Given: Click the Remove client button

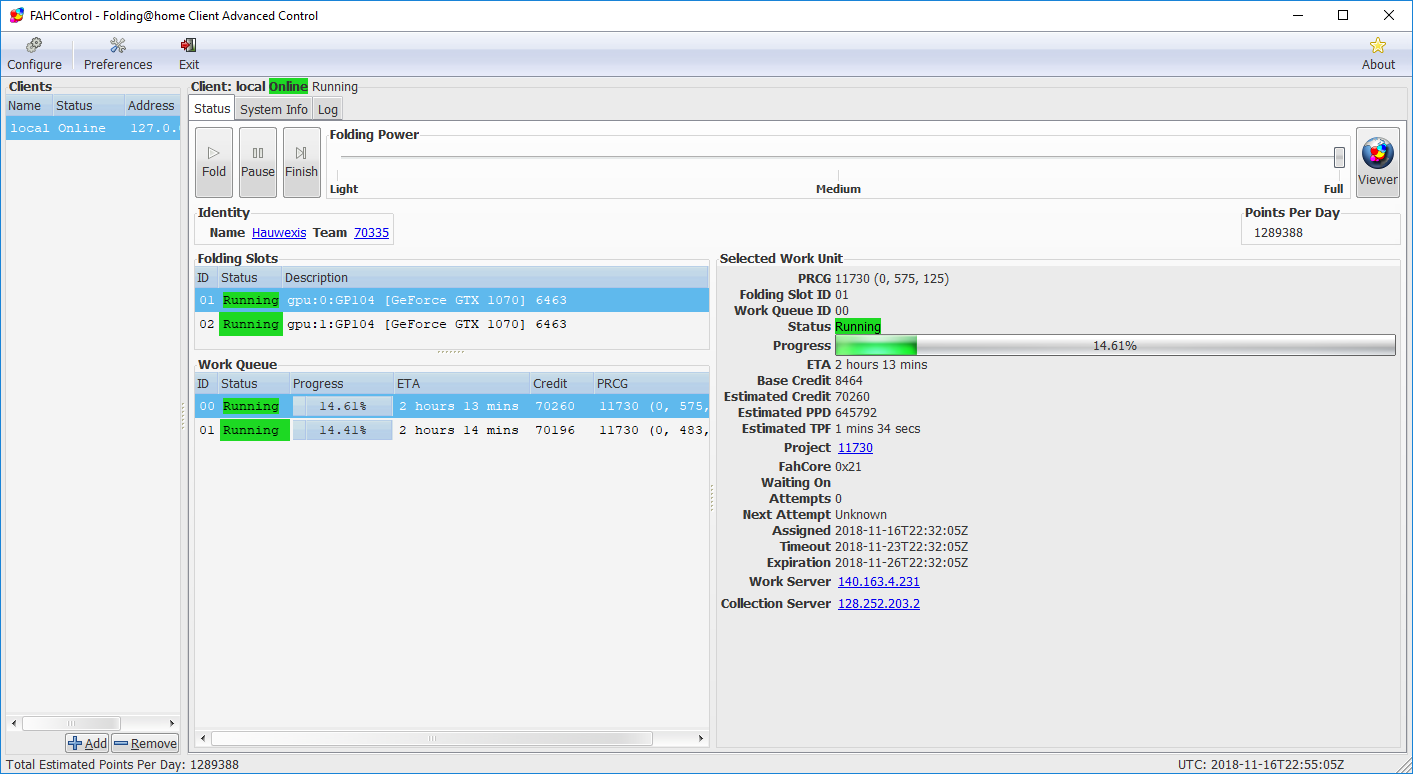Looking at the screenshot, I should [145, 743].
